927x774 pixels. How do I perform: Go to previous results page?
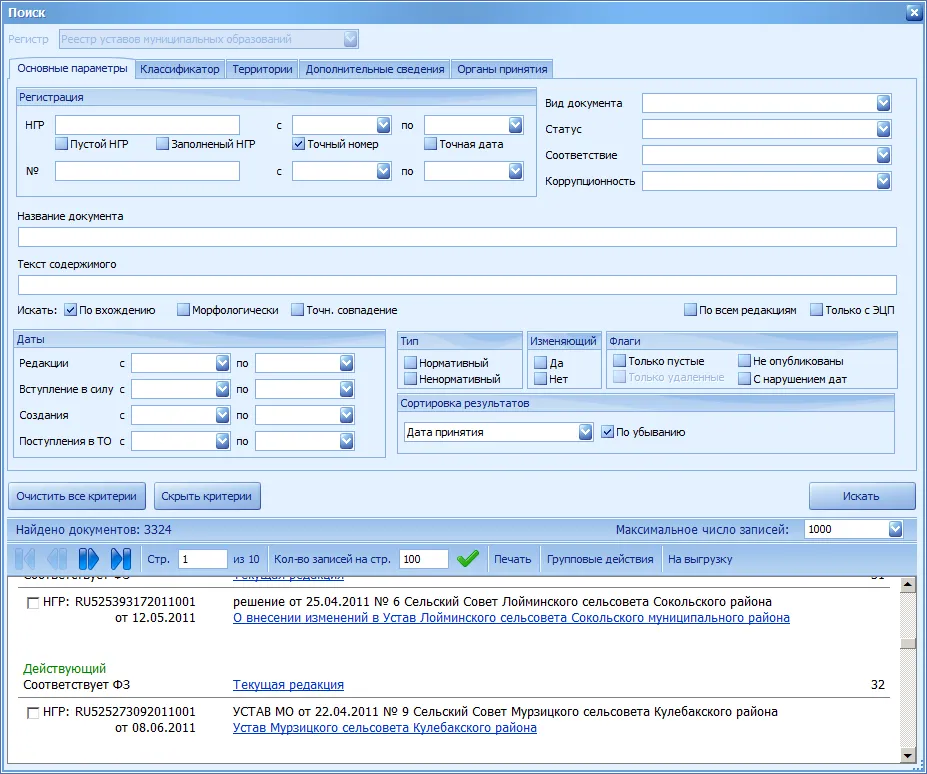[x=57, y=559]
